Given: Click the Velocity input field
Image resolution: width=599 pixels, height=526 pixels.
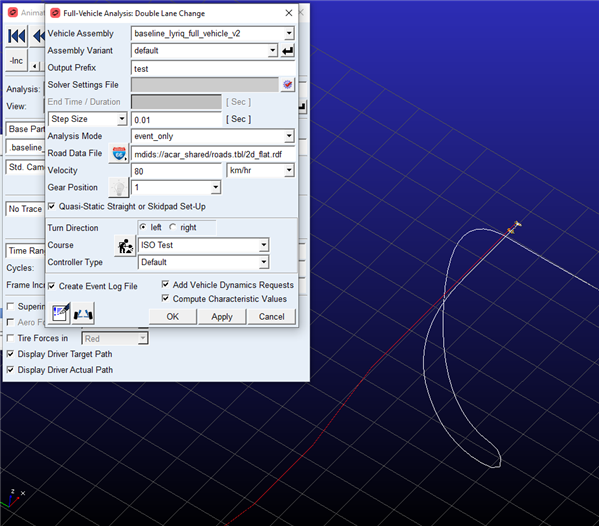Looking at the screenshot, I should (176, 171).
